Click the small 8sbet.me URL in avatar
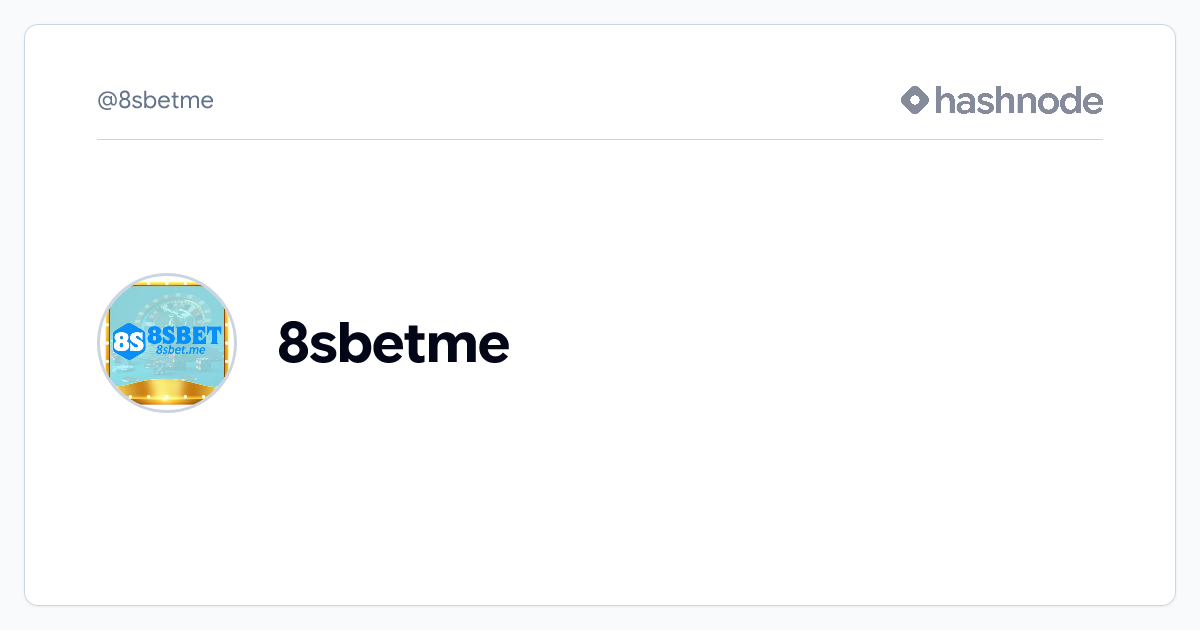Screen dimensions: 1200x630 (181, 351)
